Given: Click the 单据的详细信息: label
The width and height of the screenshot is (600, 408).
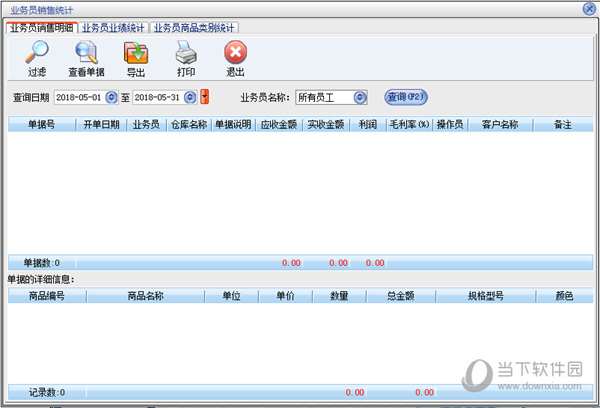Looking at the screenshot, I should click(41, 279).
